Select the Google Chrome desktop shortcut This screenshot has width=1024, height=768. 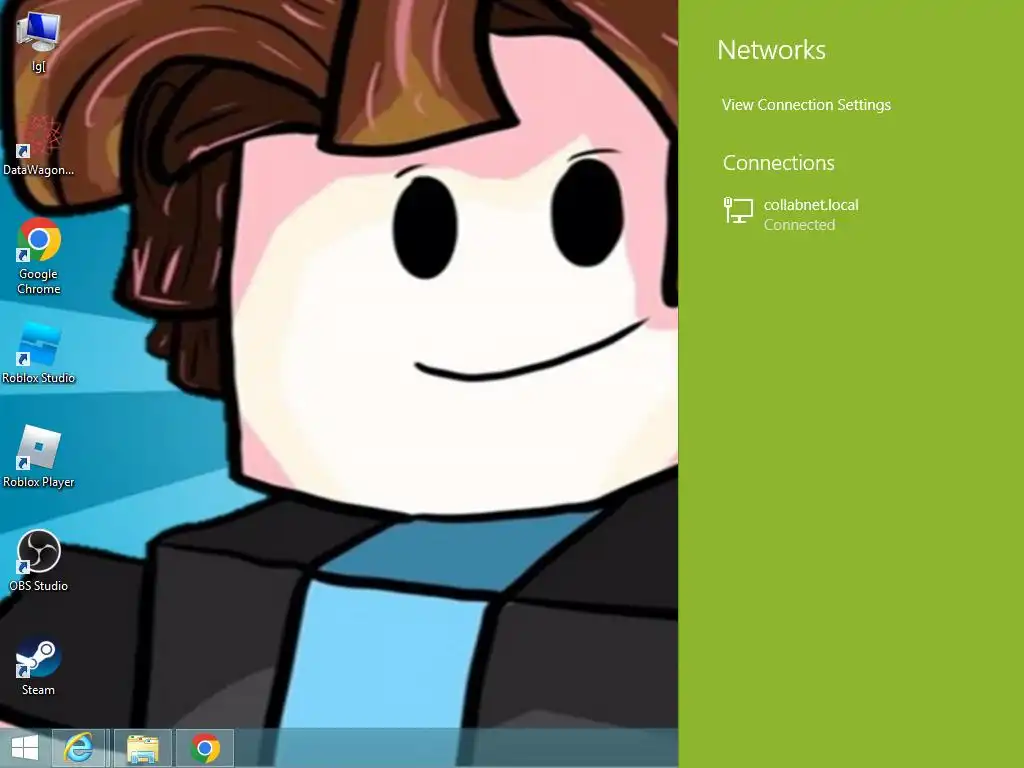[38, 256]
